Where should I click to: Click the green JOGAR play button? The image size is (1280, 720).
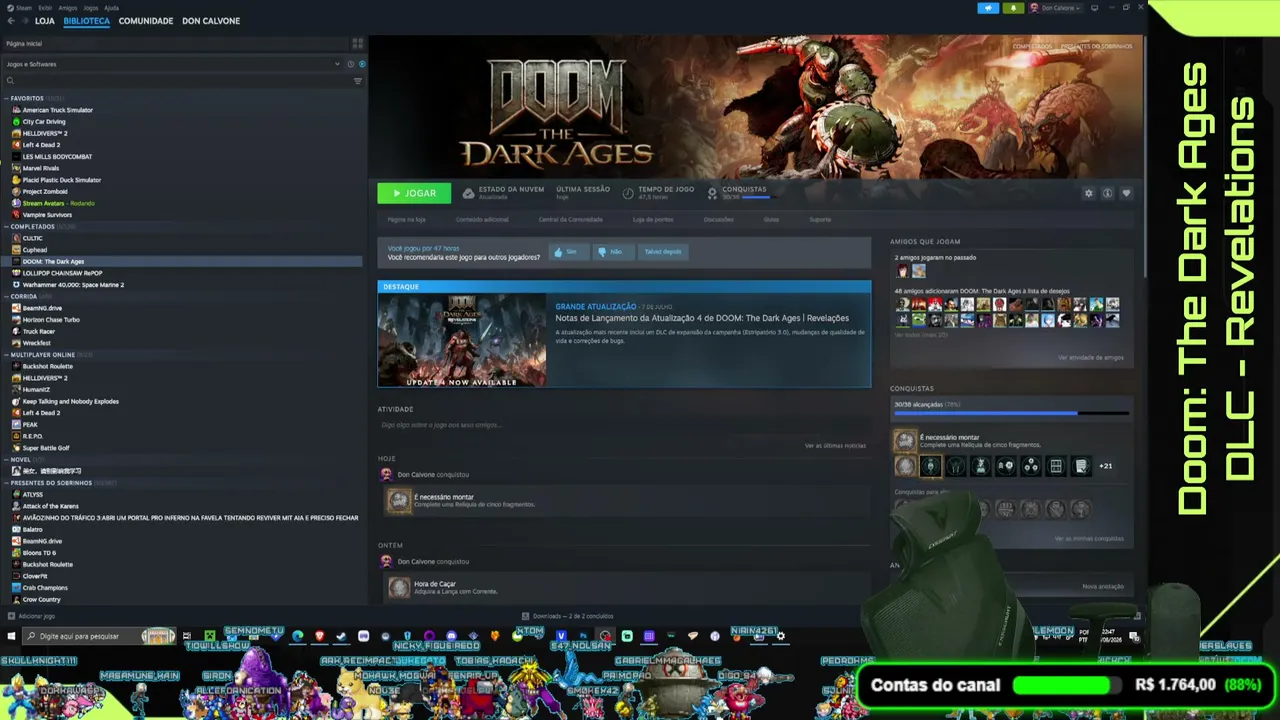pos(414,193)
